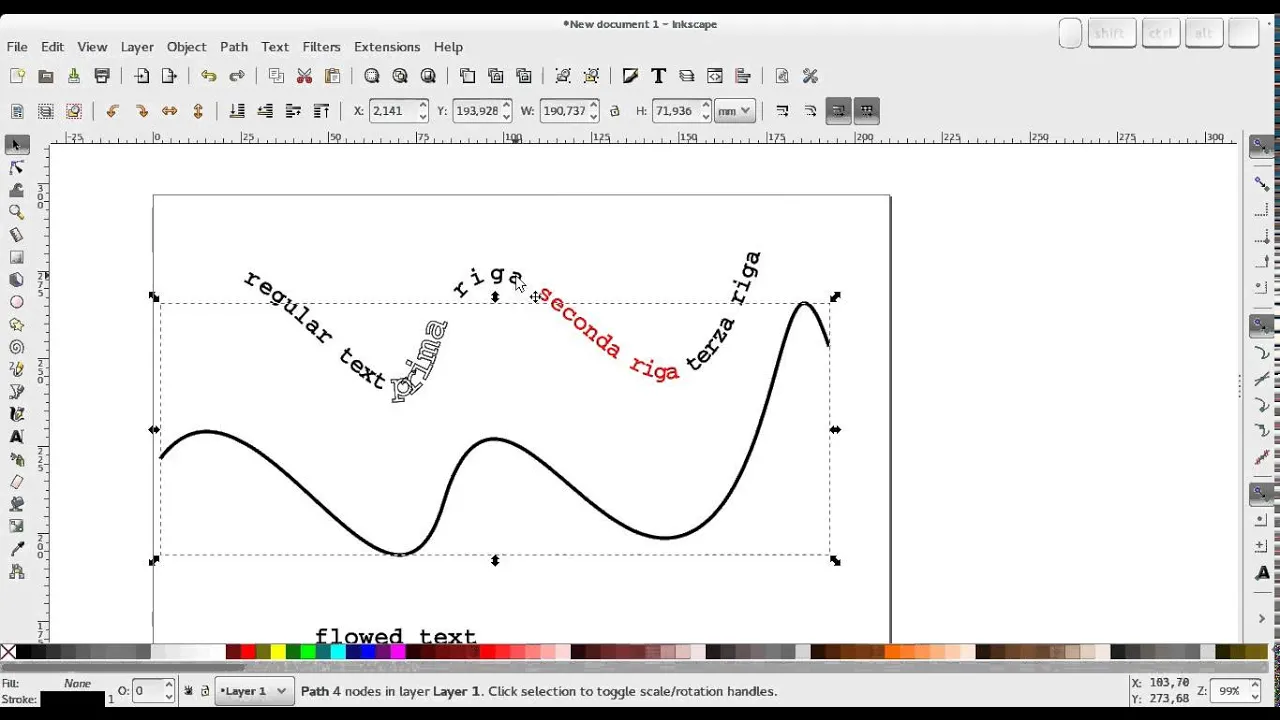Toggle move patterns with object
Viewport: 1280px width, 720px height.
[x=866, y=111]
